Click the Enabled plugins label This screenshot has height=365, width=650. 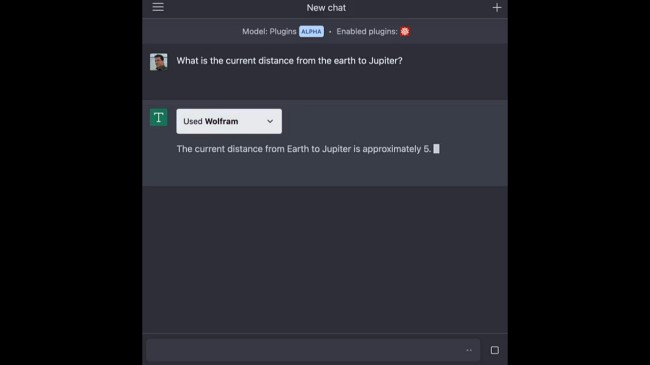point(366,32)
